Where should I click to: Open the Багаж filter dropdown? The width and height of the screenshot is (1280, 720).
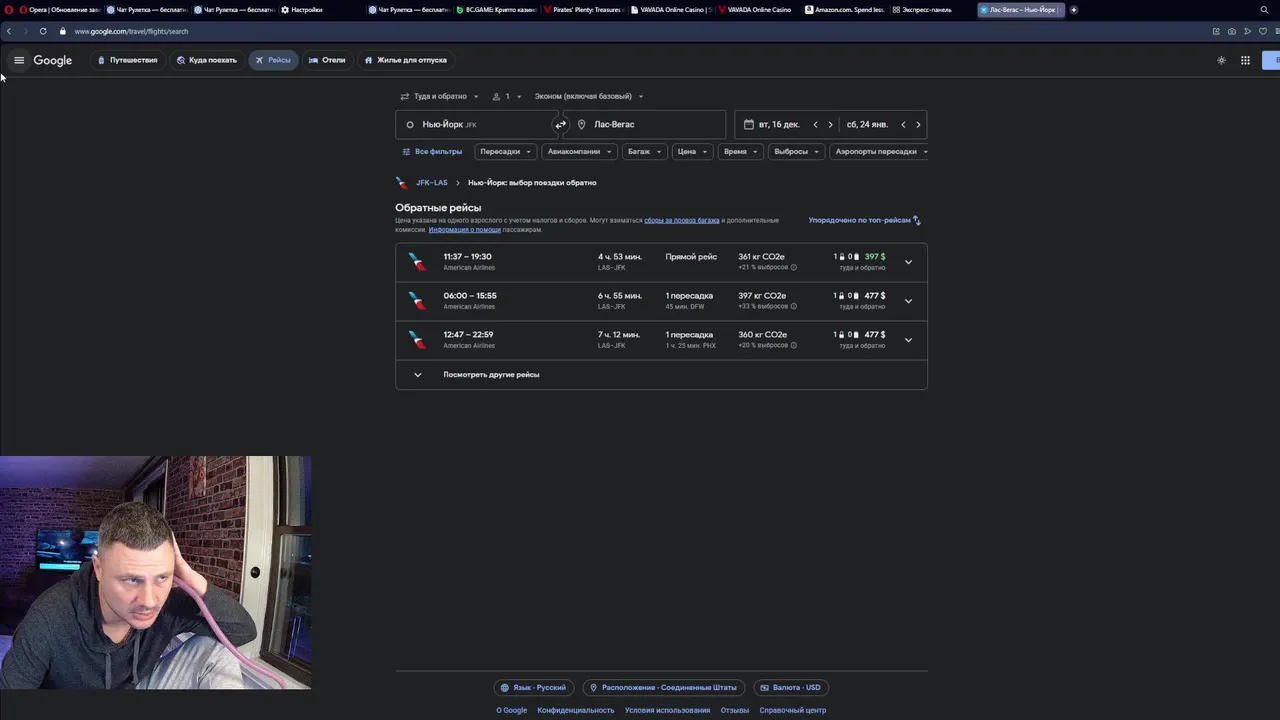(x=645, y=152)
